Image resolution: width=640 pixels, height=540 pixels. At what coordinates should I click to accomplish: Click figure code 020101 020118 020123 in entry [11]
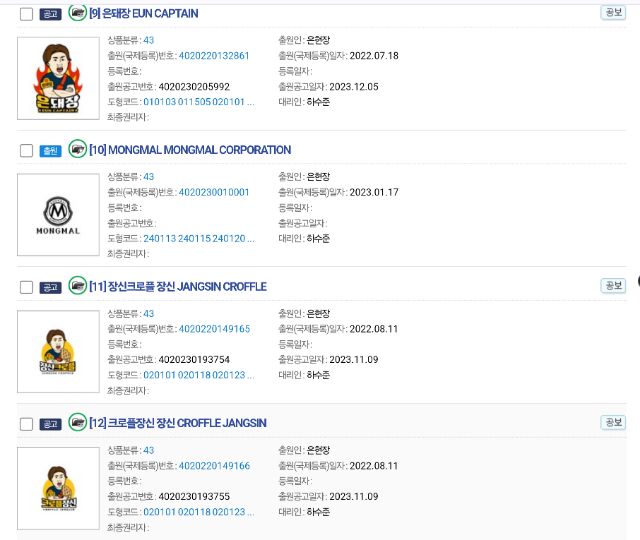click(x=199, y=375)
